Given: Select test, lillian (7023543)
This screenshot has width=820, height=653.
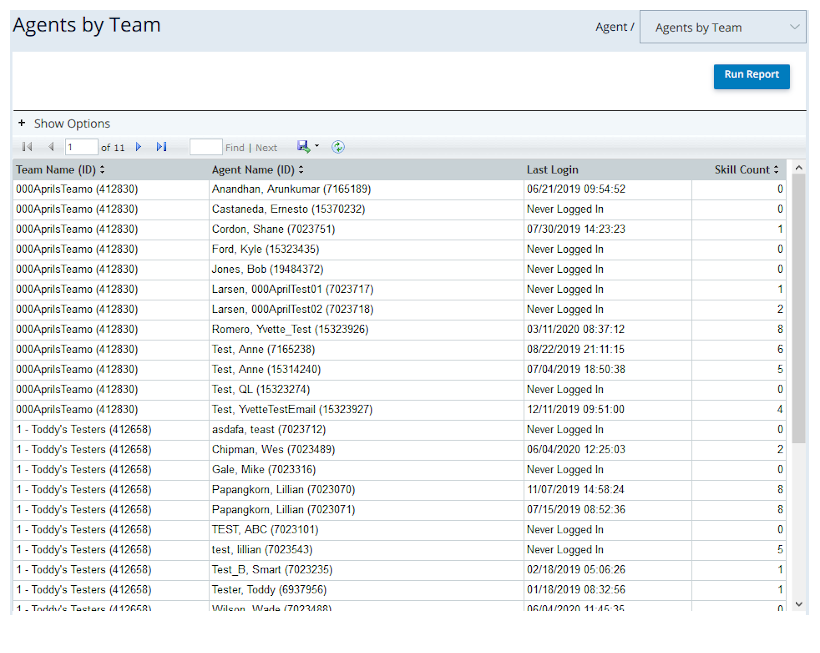Looking at the screenshot, I should point(262,549).
